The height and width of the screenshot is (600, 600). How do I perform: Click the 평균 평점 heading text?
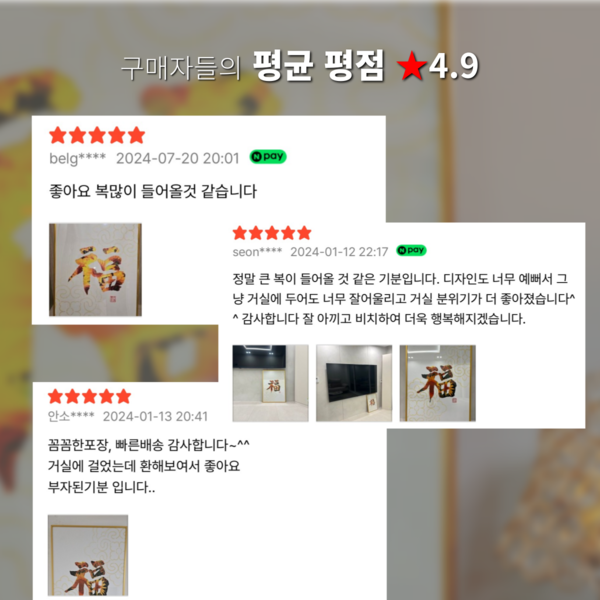(318, 66)
